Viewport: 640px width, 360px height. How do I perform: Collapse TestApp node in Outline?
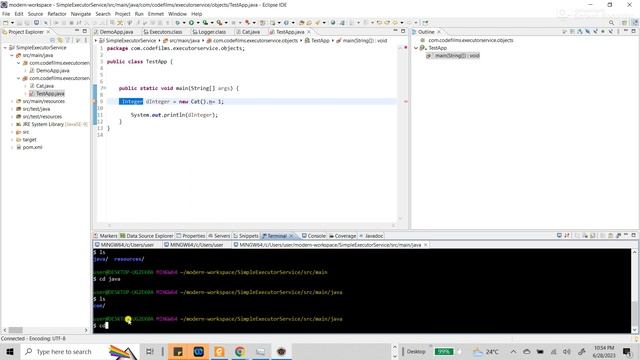416,48
